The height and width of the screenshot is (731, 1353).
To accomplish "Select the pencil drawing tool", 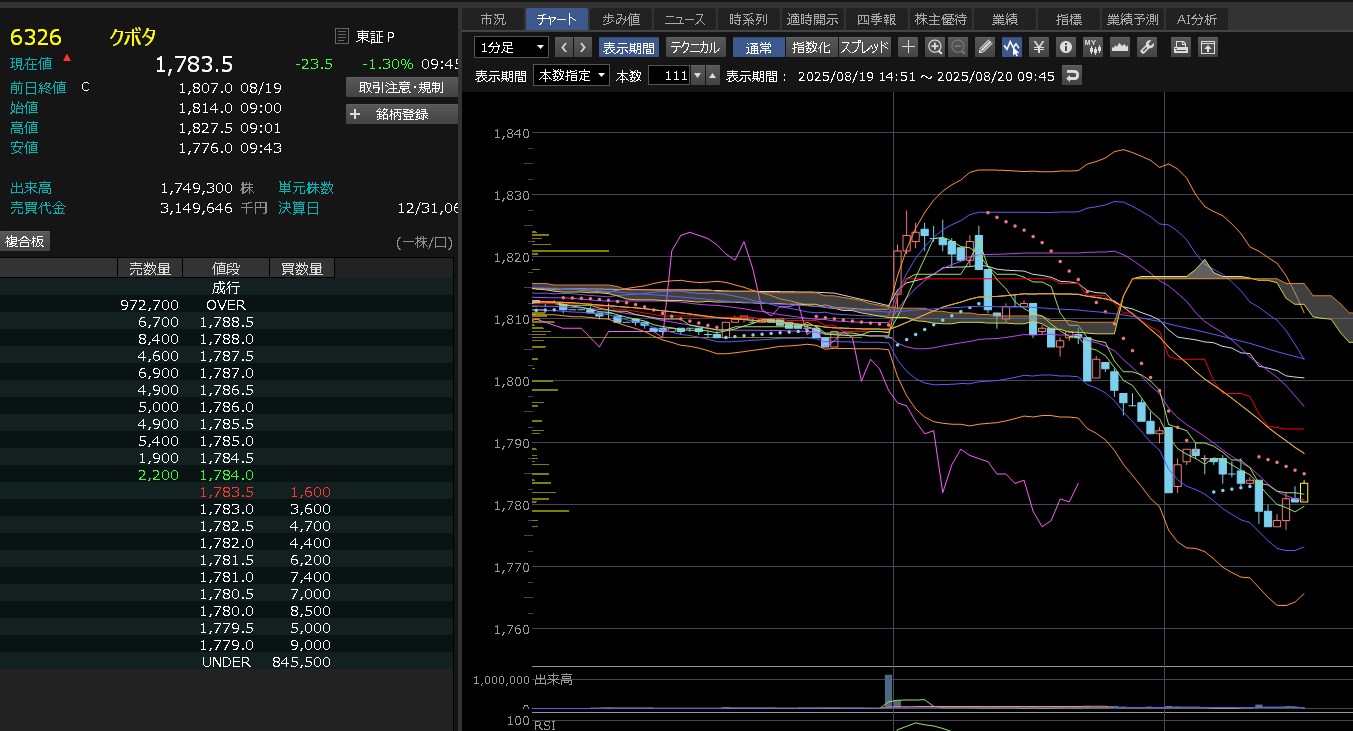I will (985, 47).
